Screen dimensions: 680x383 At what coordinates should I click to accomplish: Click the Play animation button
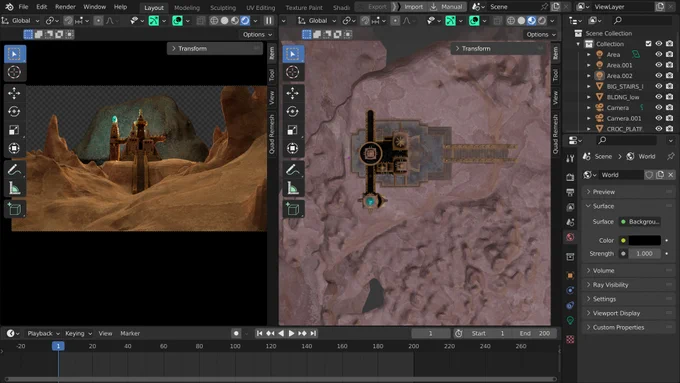click(x=291, y=334)
